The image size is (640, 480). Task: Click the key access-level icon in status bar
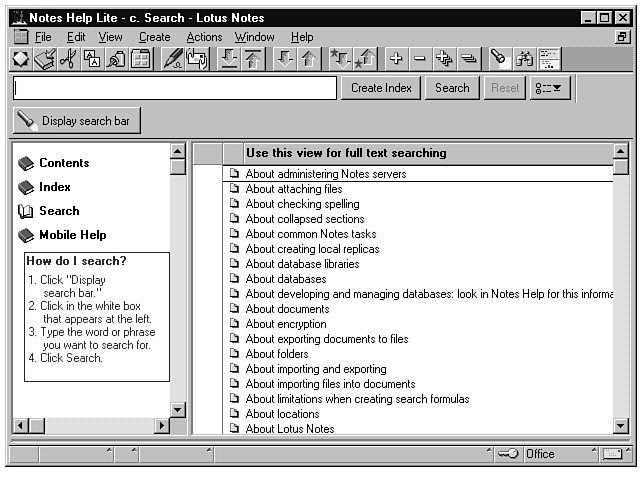[508, 454]
